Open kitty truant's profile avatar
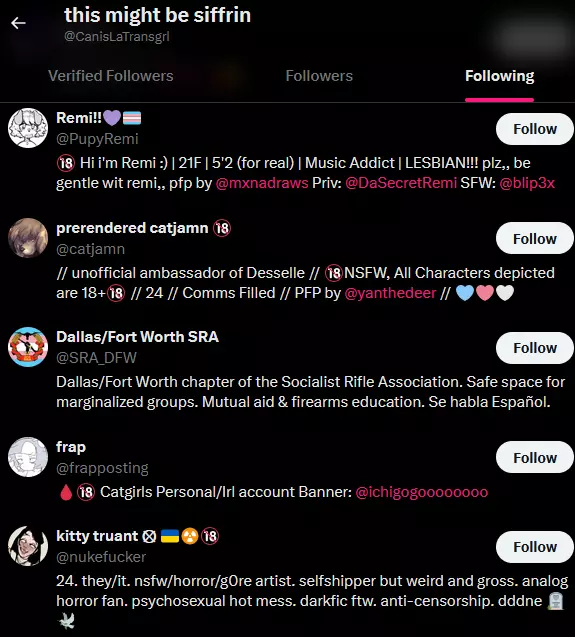Image resolution: width=575 pixels, height=637 pixels. tap(28, 546)
